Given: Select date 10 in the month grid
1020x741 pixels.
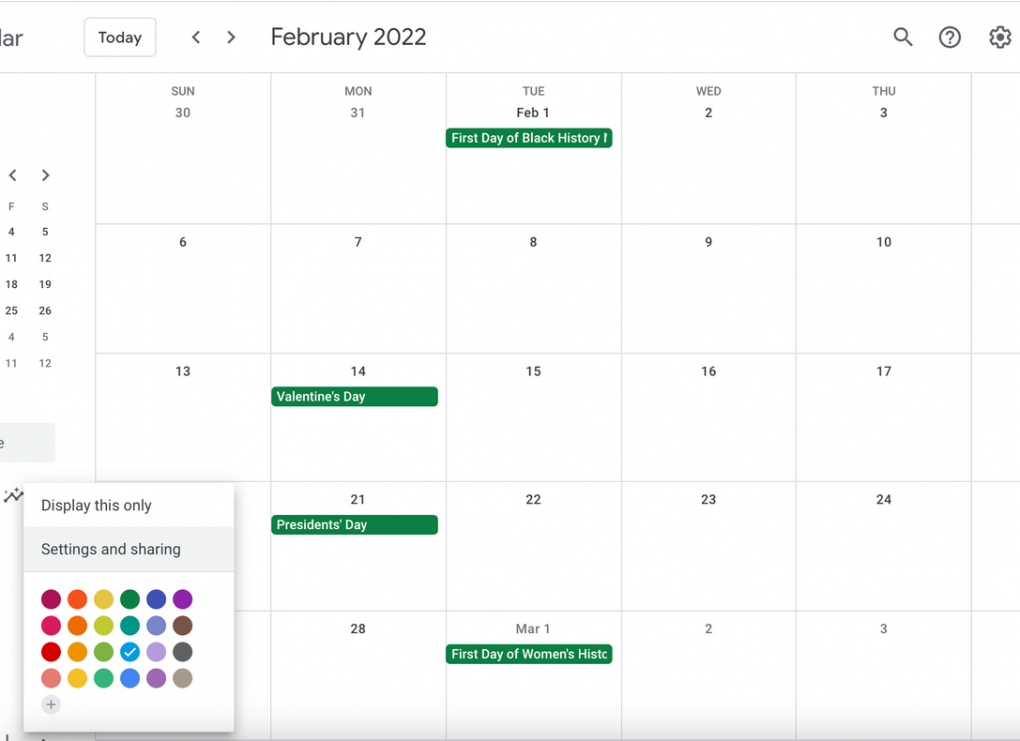Looking at the screenshot, I should (883, 241).
